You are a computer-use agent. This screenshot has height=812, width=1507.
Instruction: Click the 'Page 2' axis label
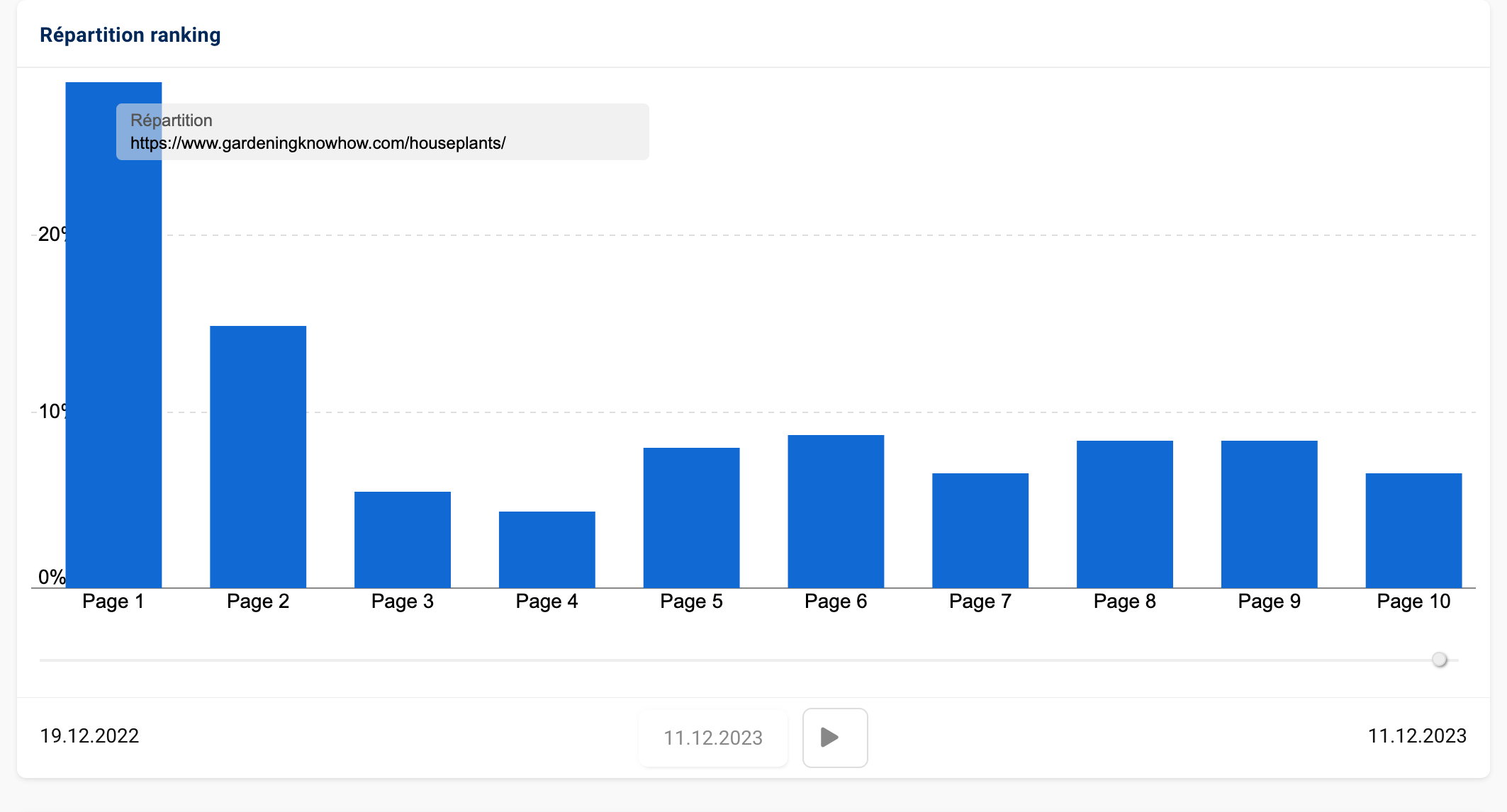point(258,602)
